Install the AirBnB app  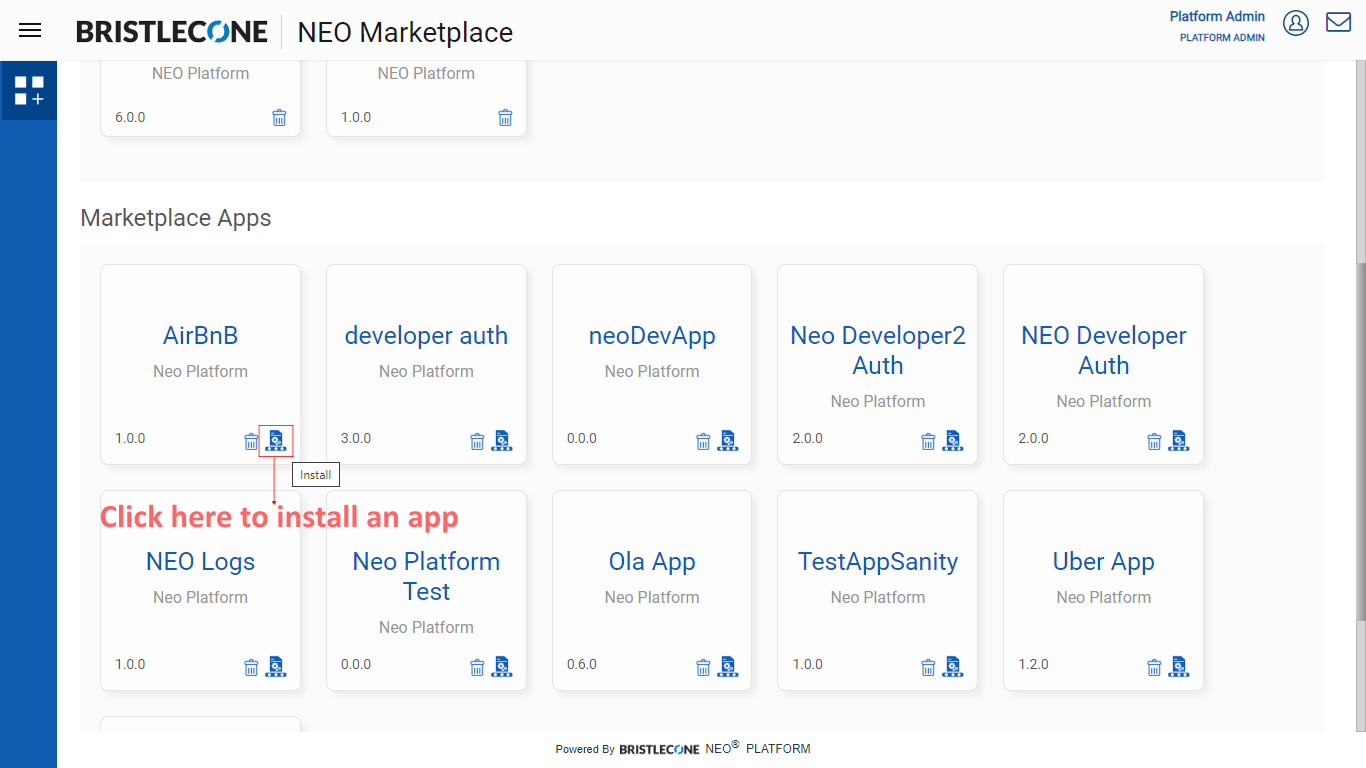(275, 440)
